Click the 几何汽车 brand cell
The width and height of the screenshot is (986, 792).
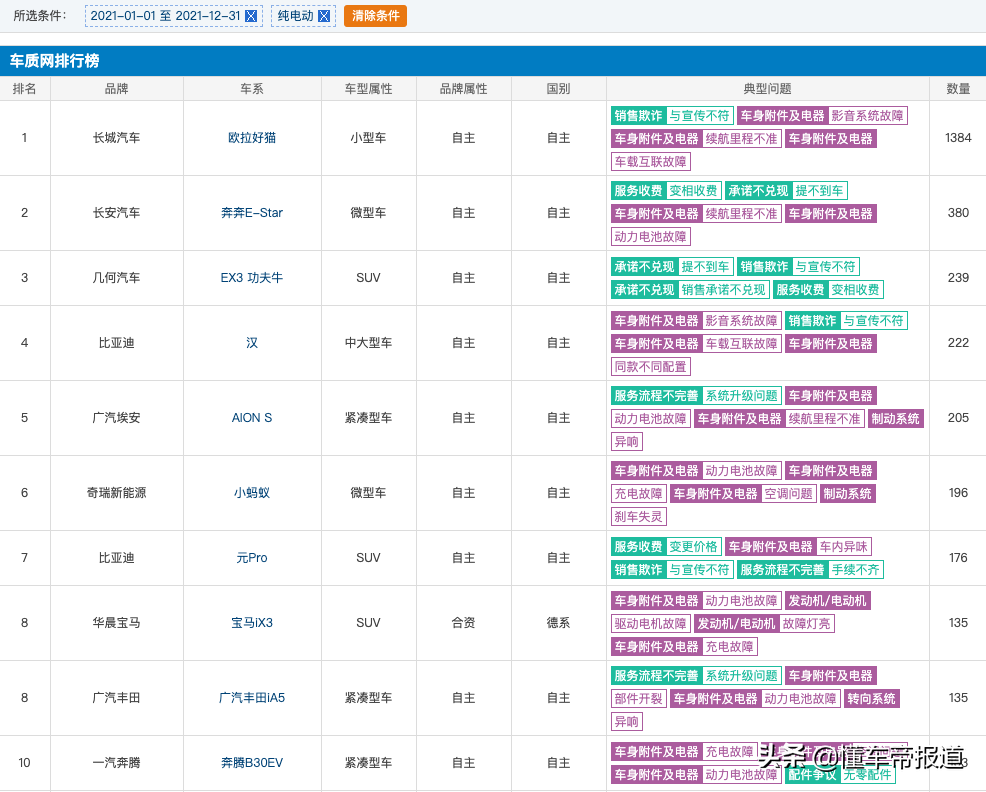pos(116,277)
